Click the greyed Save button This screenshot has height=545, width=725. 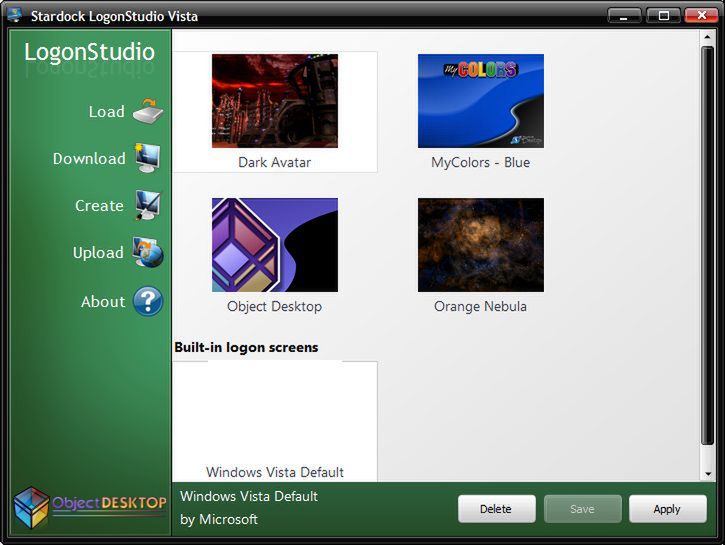583,509
